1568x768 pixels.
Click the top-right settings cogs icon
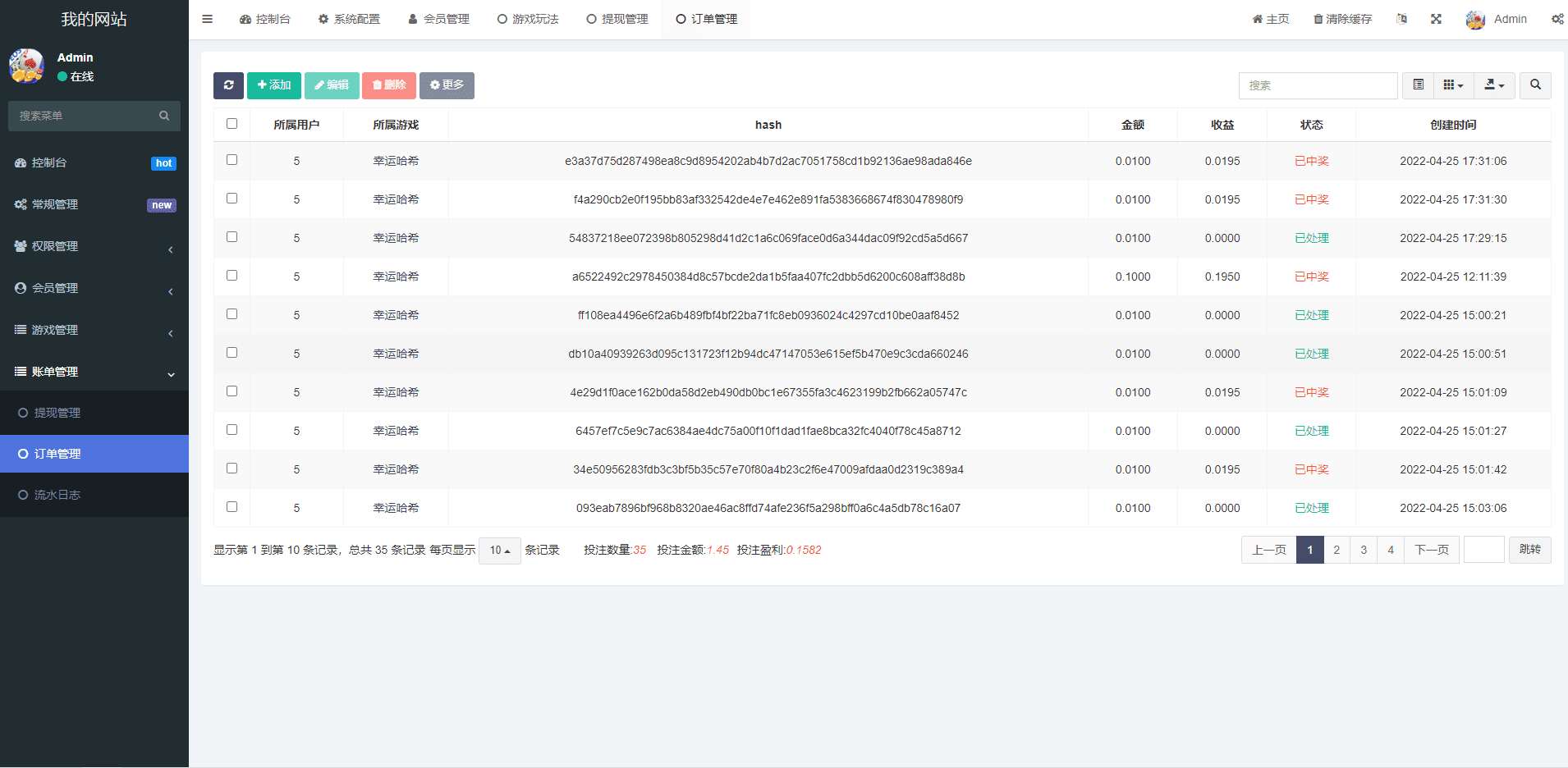pyautogui.click(x=1557, y=19)
